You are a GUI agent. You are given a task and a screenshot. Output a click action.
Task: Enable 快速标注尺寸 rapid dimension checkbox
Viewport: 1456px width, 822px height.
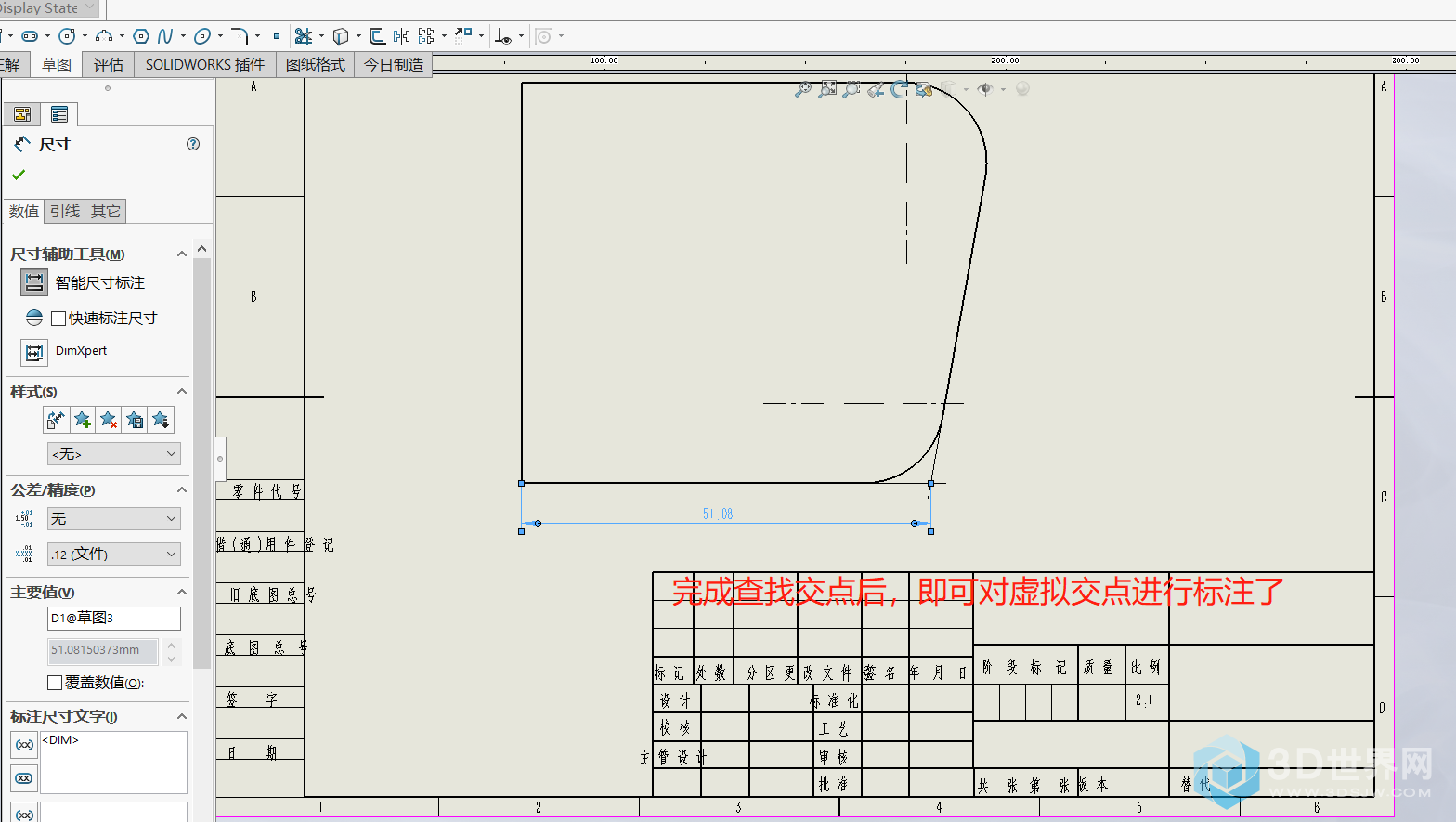click(58, 319)
